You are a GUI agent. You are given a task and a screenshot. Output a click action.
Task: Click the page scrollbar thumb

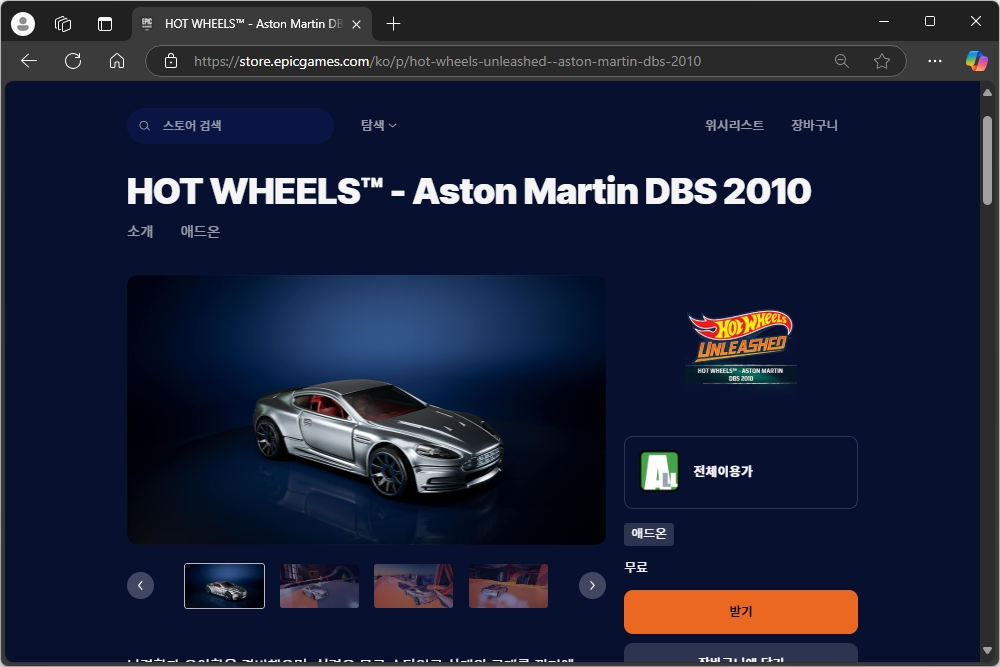pos(987,160)
